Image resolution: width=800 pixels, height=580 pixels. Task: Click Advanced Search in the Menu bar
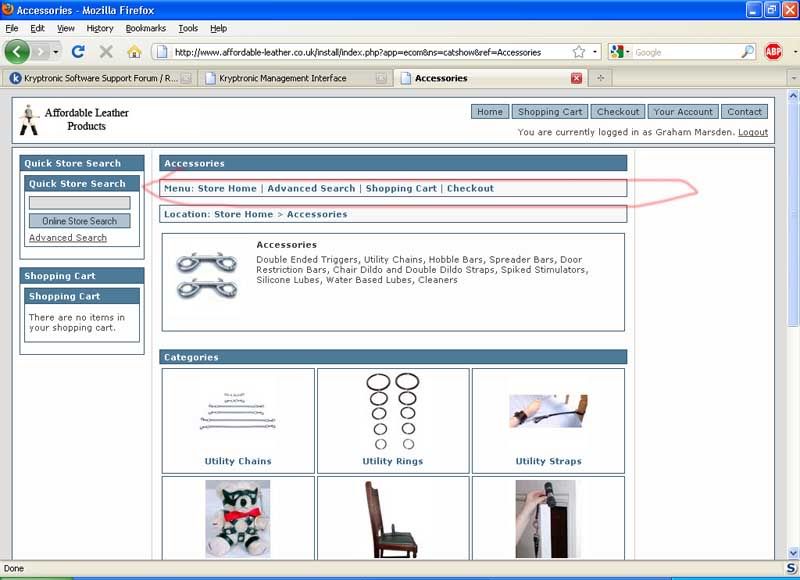pyautogui.click(x=311, y=188)
